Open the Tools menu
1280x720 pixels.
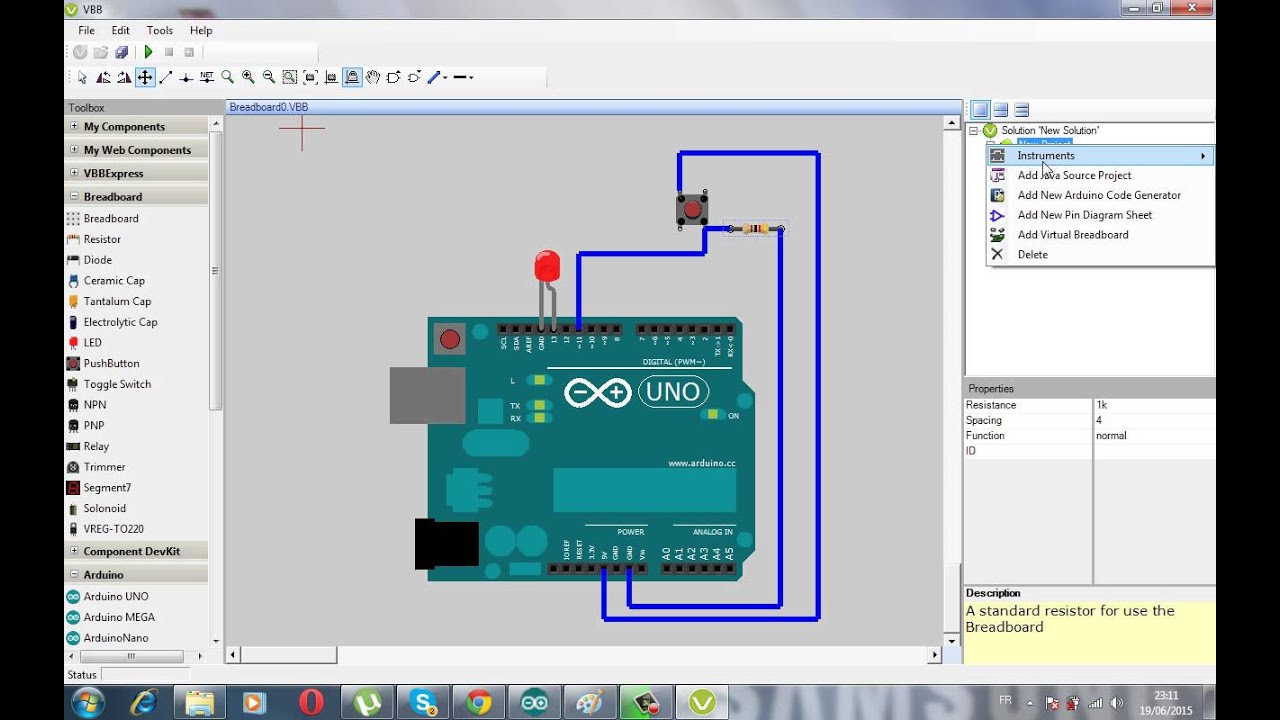(160, 31)
